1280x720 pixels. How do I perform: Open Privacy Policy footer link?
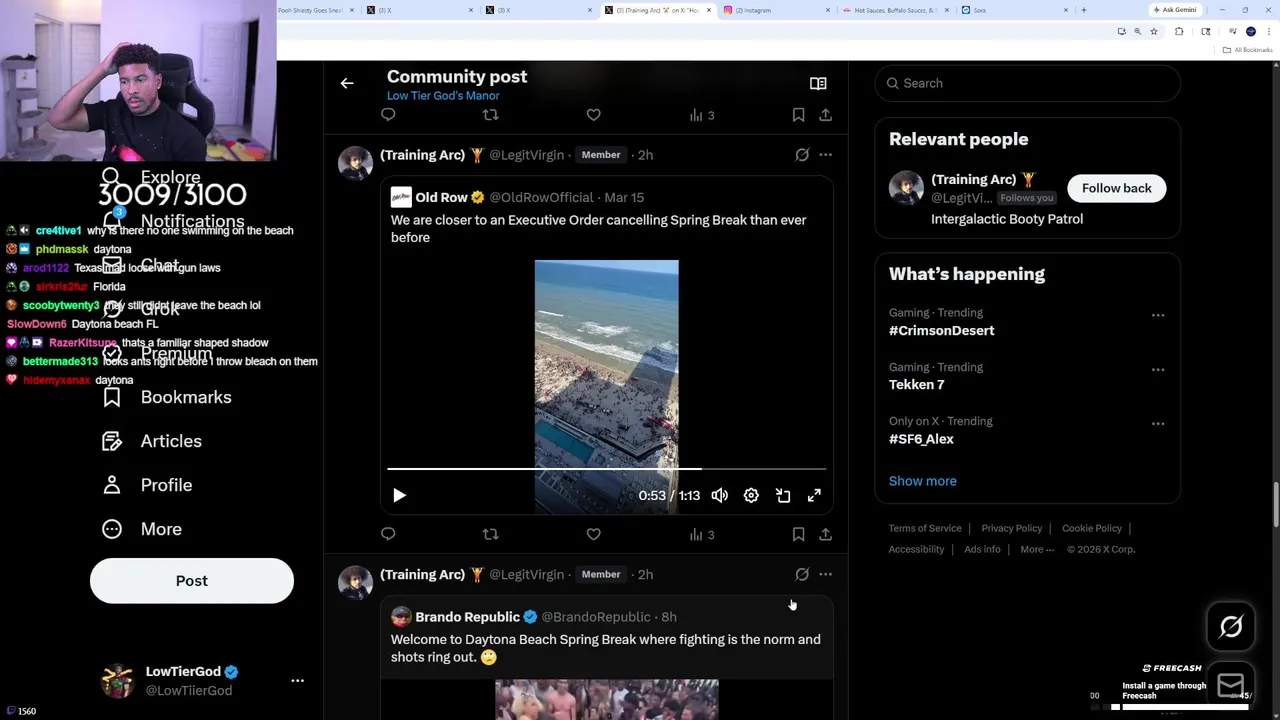tap(1012, 528)
